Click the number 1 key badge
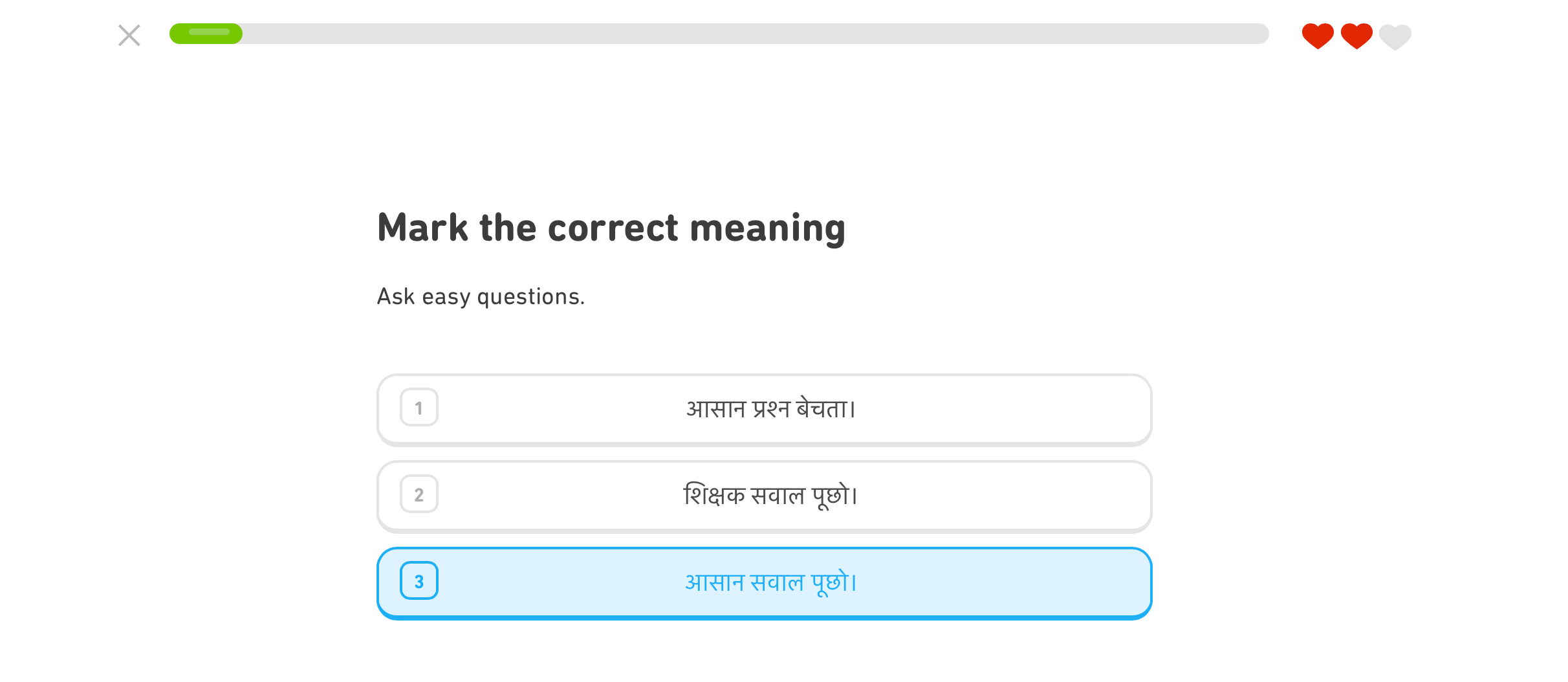The height and width of the screenshot is (682, 1568). pos(419,407)
